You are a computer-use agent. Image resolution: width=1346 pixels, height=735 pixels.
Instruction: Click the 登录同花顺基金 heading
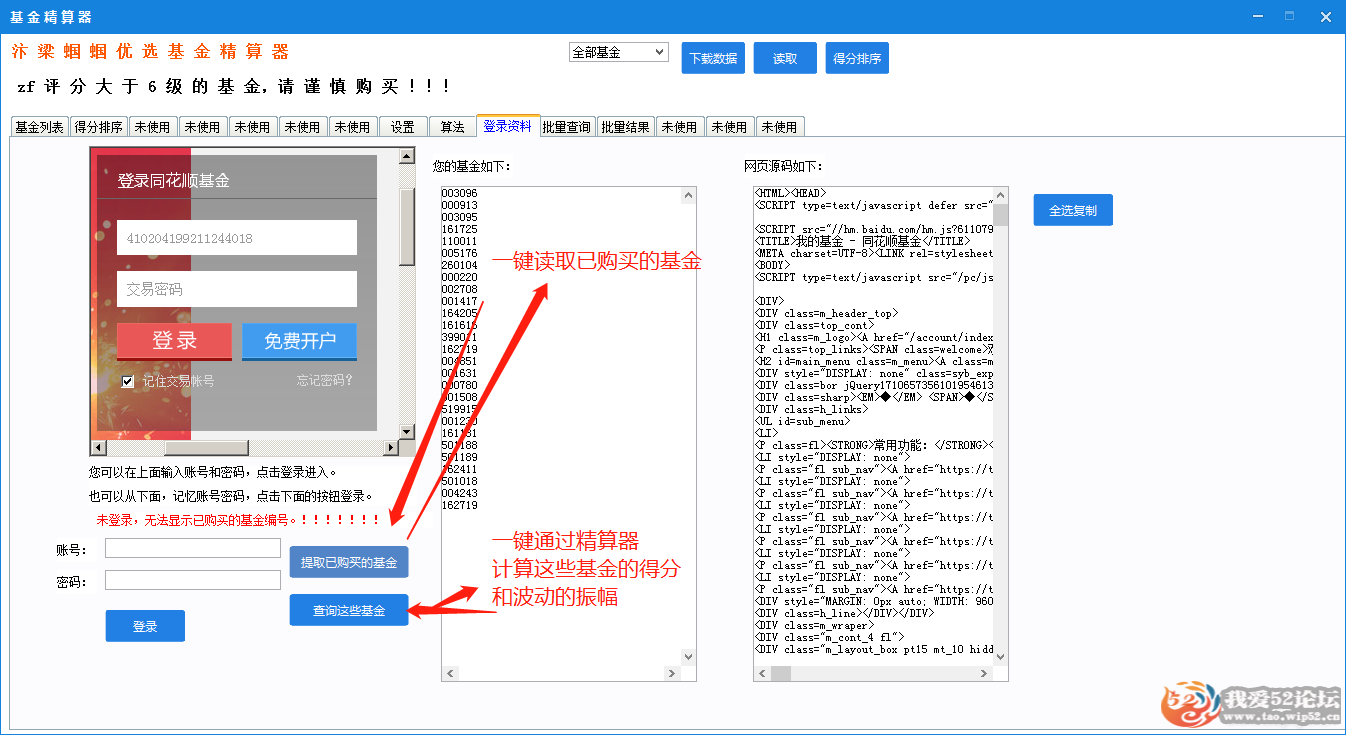(173, 180)
